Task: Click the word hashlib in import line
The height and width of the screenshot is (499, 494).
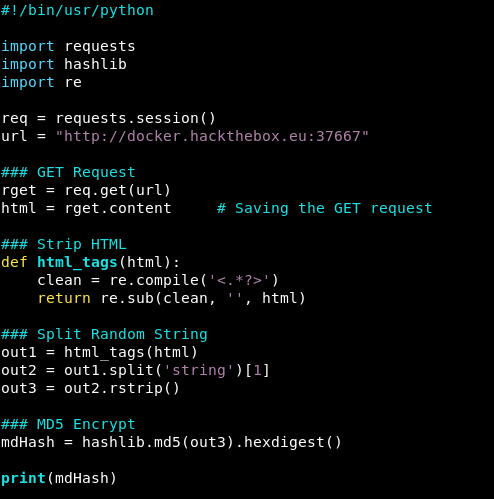Action: [95, 64]
